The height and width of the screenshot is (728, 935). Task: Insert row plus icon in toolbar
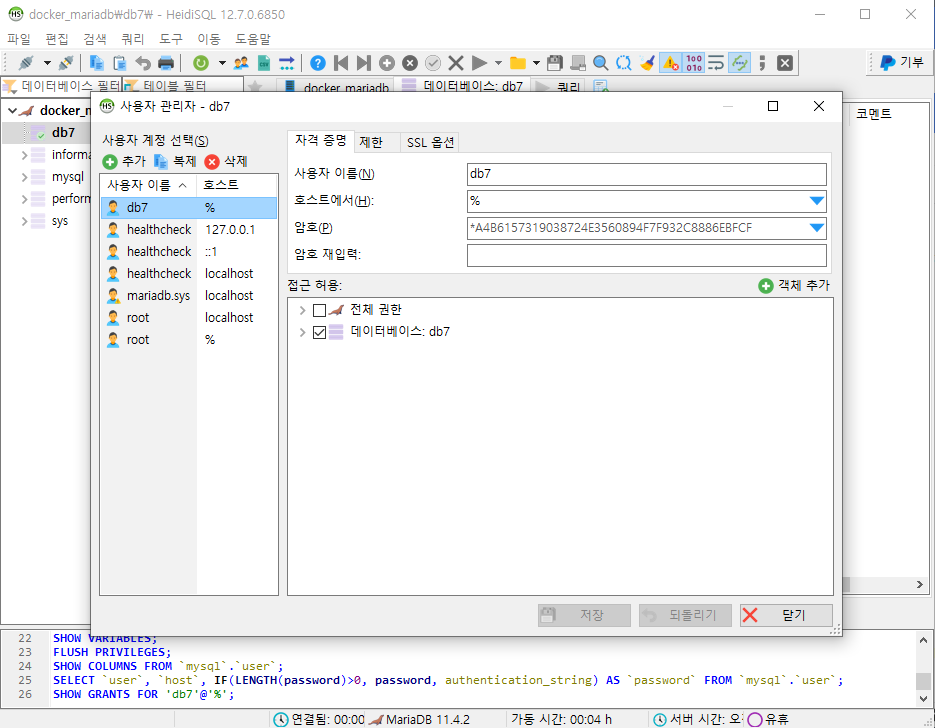386,63
